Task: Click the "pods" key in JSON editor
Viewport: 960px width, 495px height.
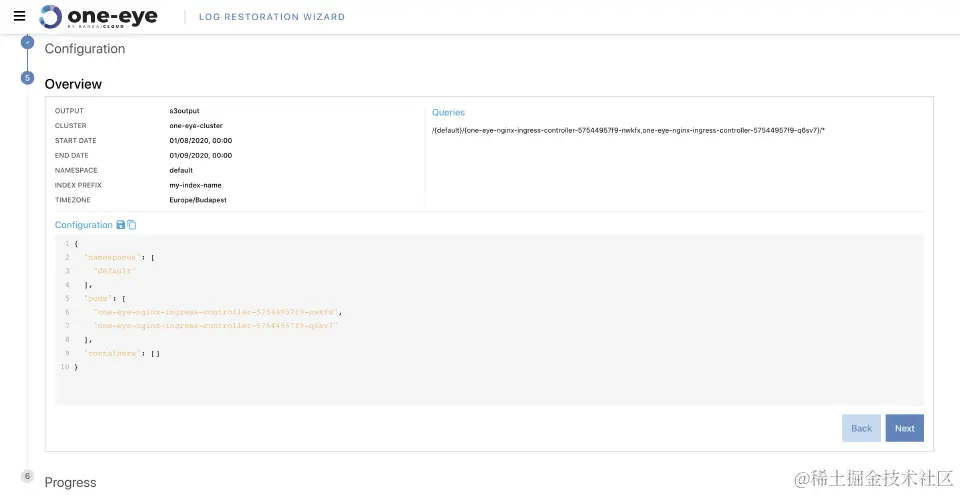Action: (98, 298)
